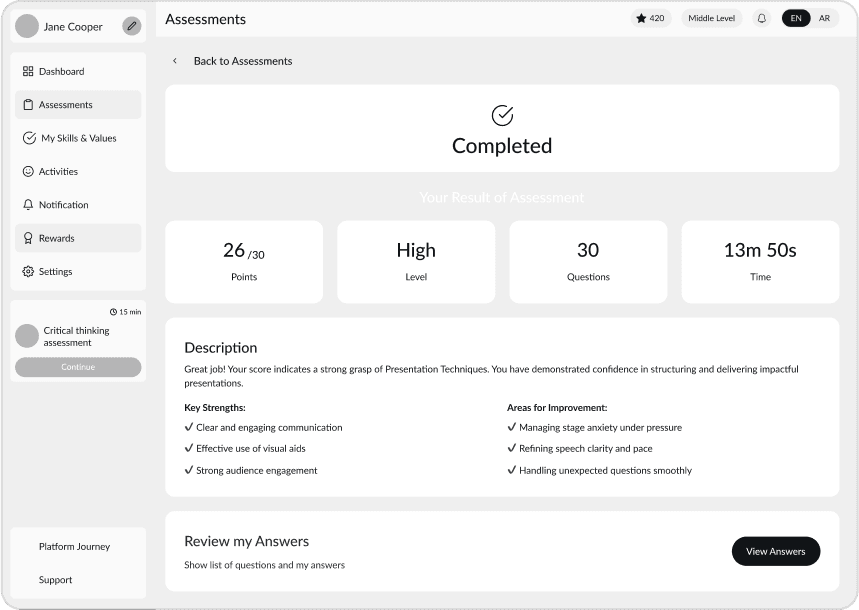Open Rewards via its sidebar icon
The height and width of the screenshot is (610, 859).
(30, 238)
